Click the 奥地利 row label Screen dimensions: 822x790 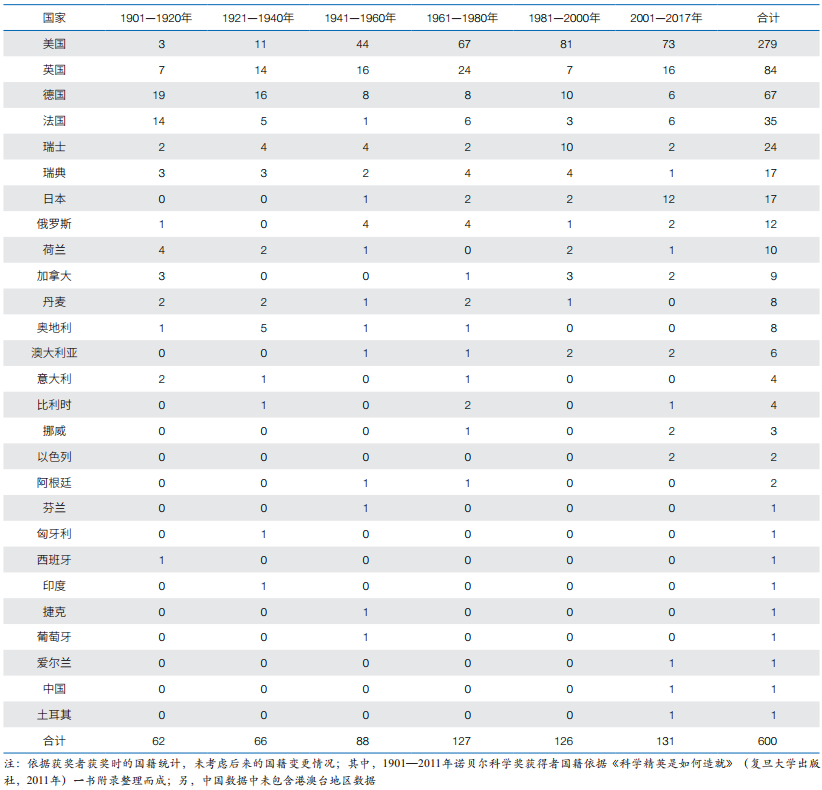(54, 328)
